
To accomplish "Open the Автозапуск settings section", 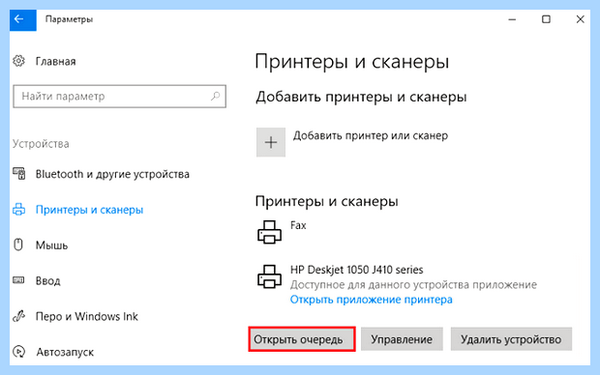I will click(65, 352).
